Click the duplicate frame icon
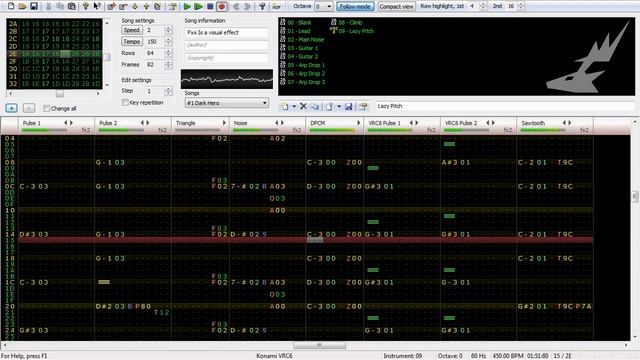The width and height of the screenshot is (640, 360). click(157, 6)
